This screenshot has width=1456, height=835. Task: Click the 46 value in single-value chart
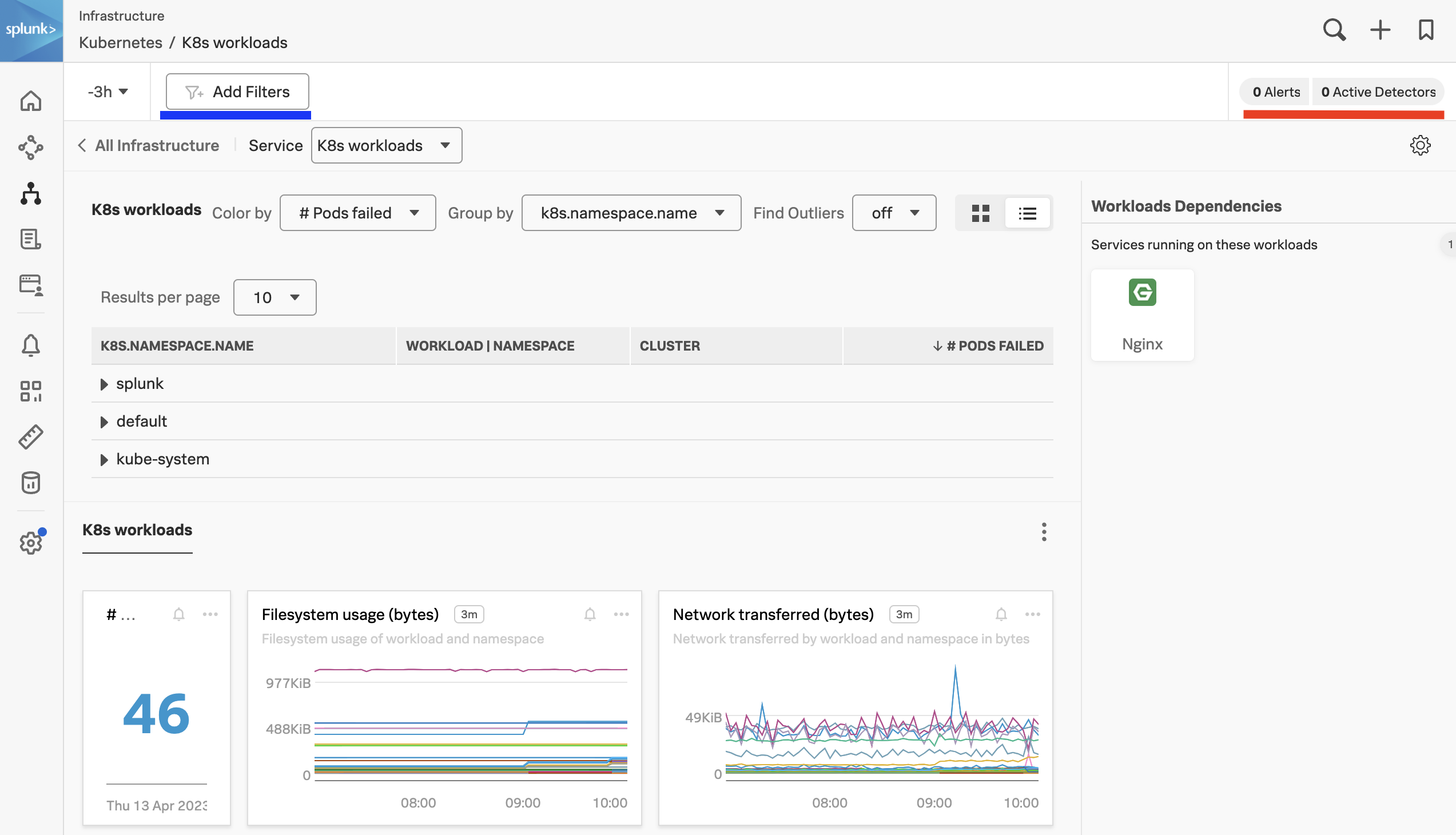tap(156, 714)
